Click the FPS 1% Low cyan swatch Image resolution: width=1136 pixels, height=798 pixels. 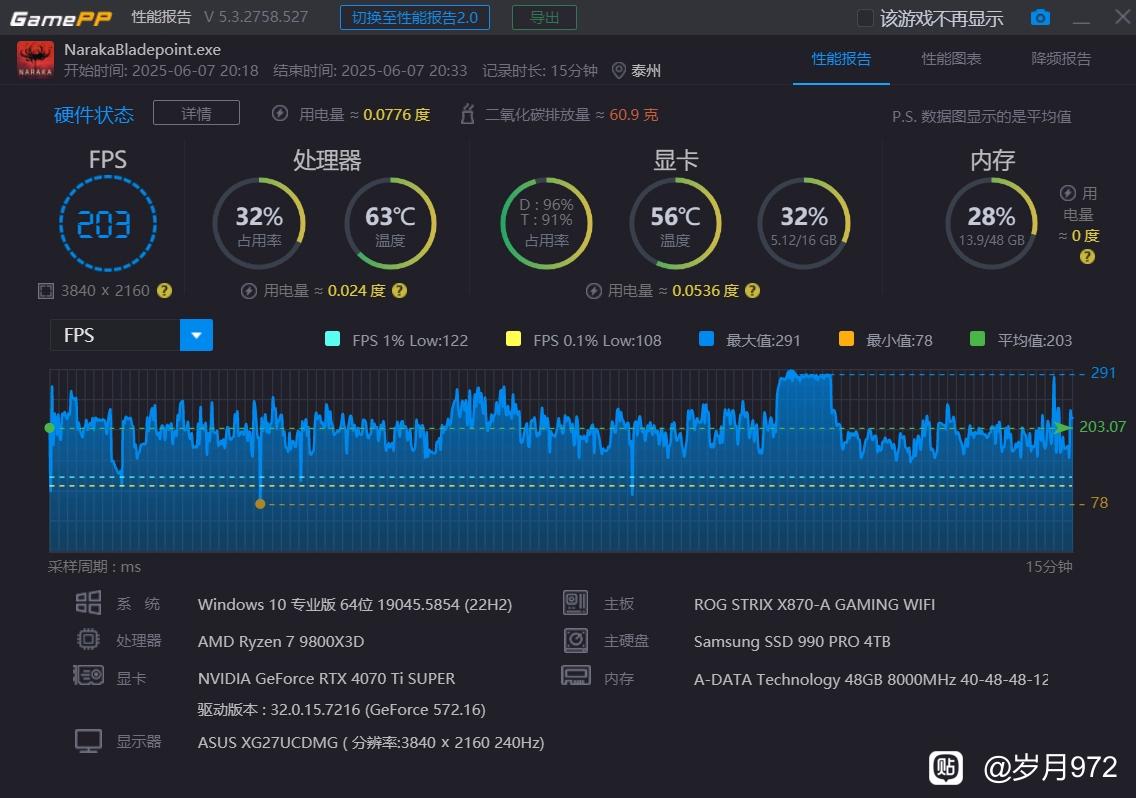(333, 338)
